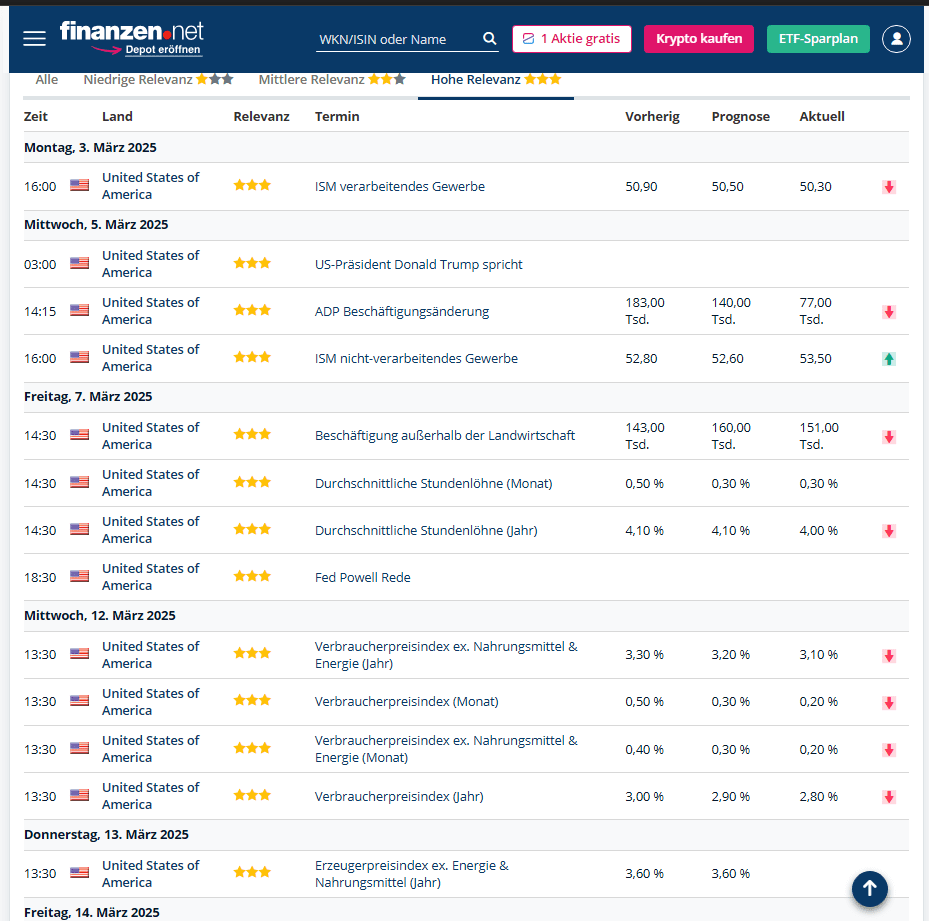Click the US flag in the 03:00 Trump row
This screenshot has width=929, height=921.
(79, 263)
